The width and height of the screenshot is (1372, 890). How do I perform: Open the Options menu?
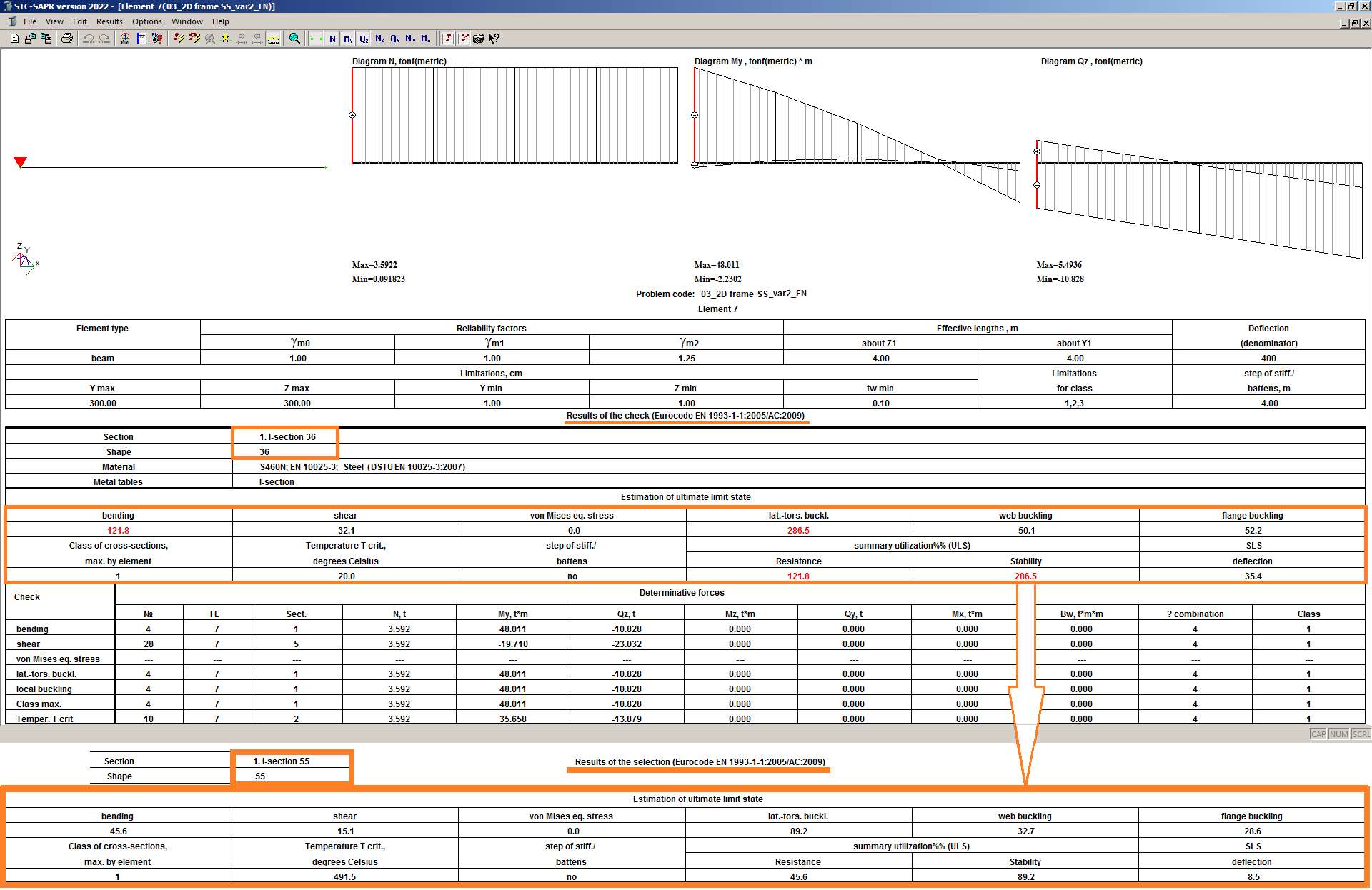click(146, 21)
